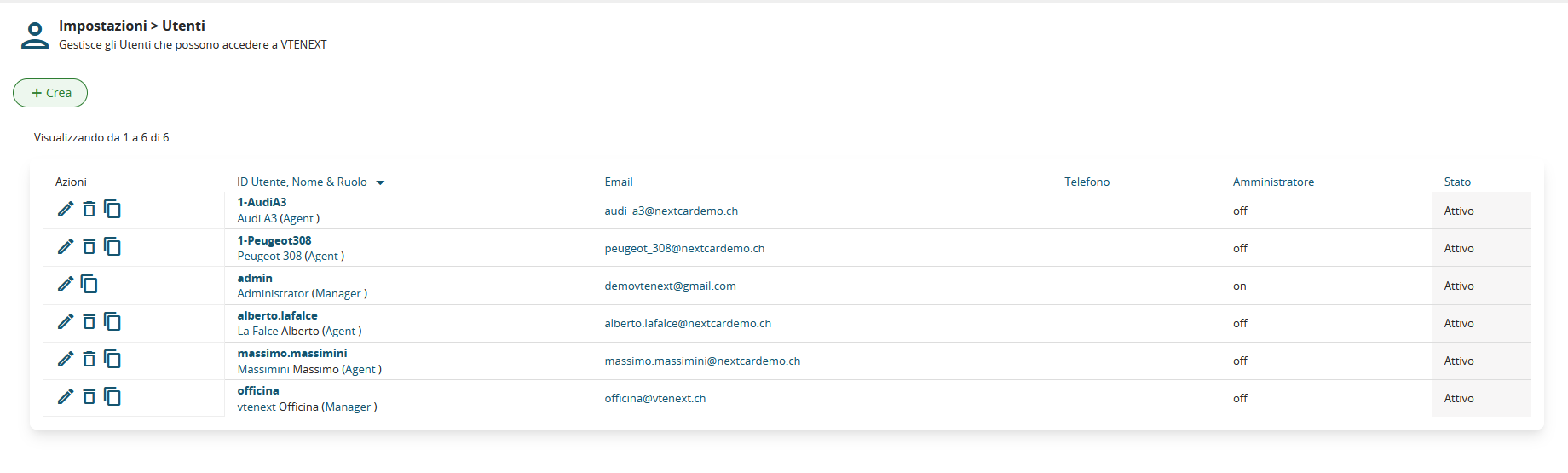
Task: Click the user profile icon in header
Action: click(35, 35)
